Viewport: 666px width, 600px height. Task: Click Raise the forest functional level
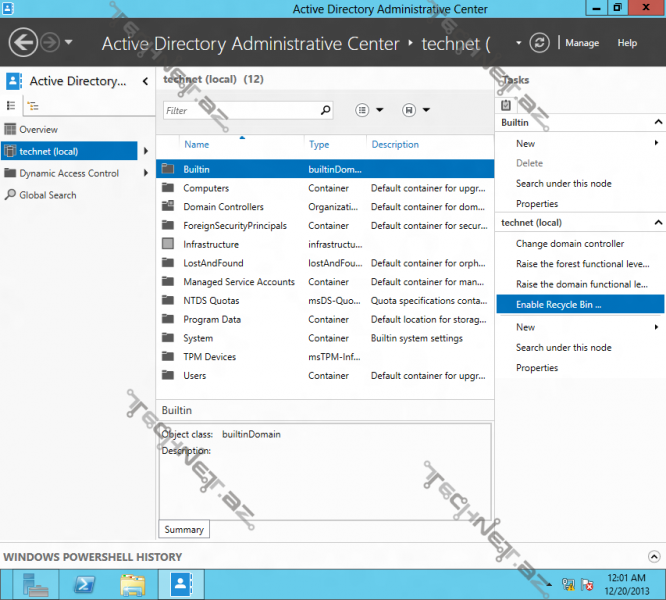coord(582,264)
